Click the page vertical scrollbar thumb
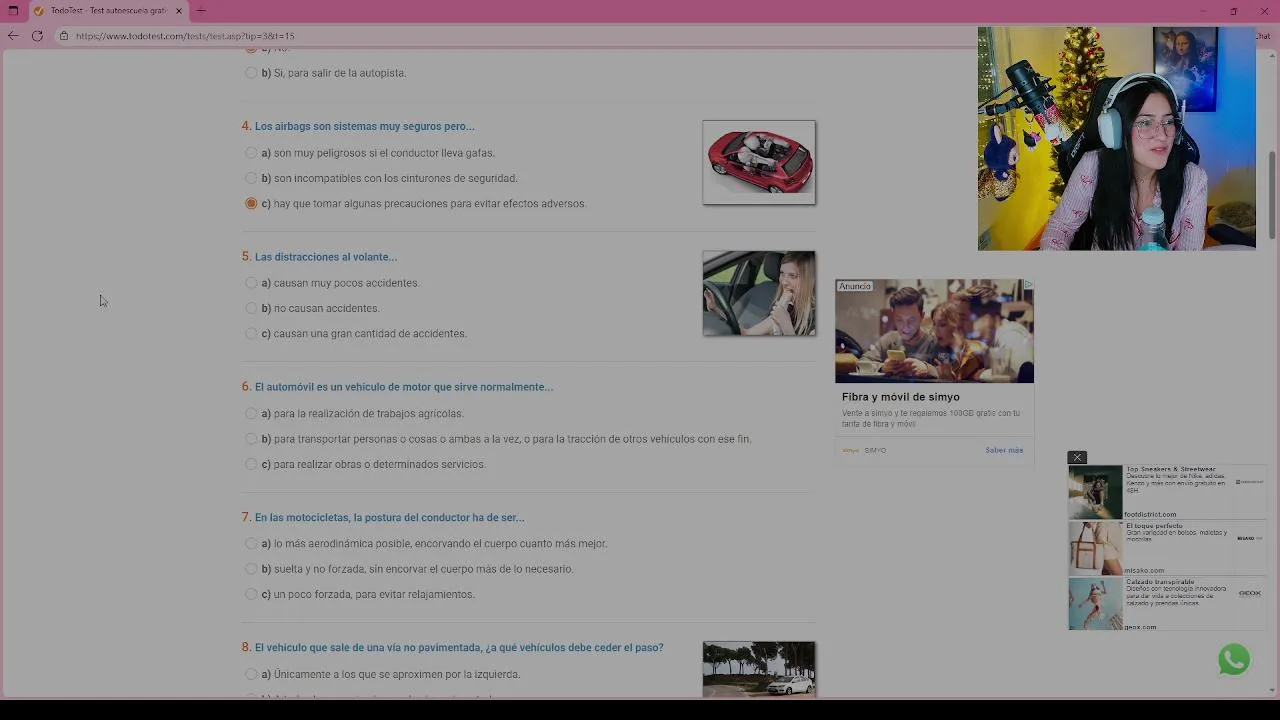 (x=1272, y=195)
